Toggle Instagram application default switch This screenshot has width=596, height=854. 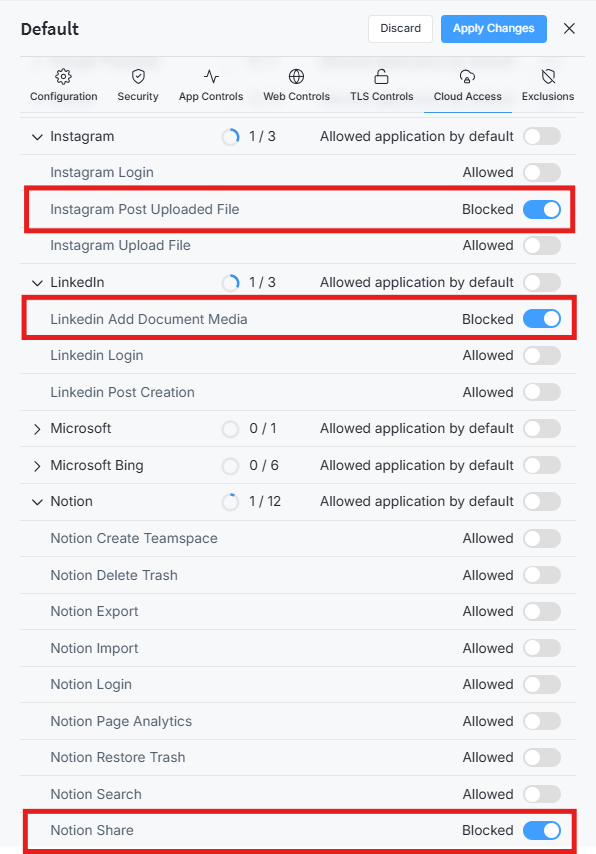tap(542, 136)
